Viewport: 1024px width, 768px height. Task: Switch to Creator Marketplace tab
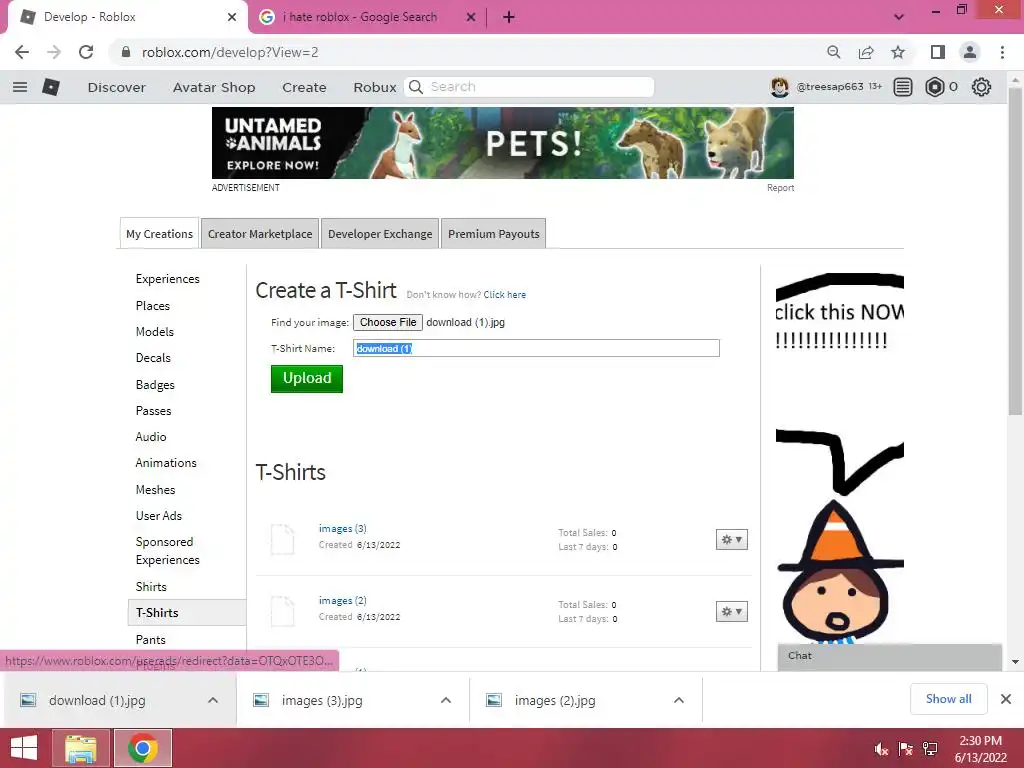tap(260, 234)
